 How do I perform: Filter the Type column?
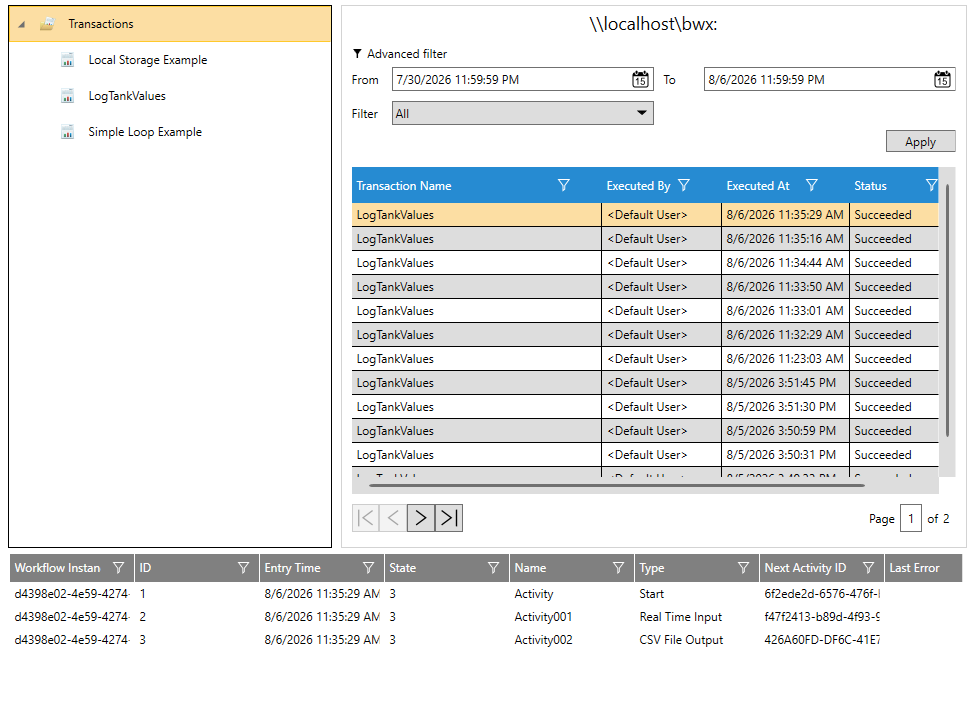(743, 567)
